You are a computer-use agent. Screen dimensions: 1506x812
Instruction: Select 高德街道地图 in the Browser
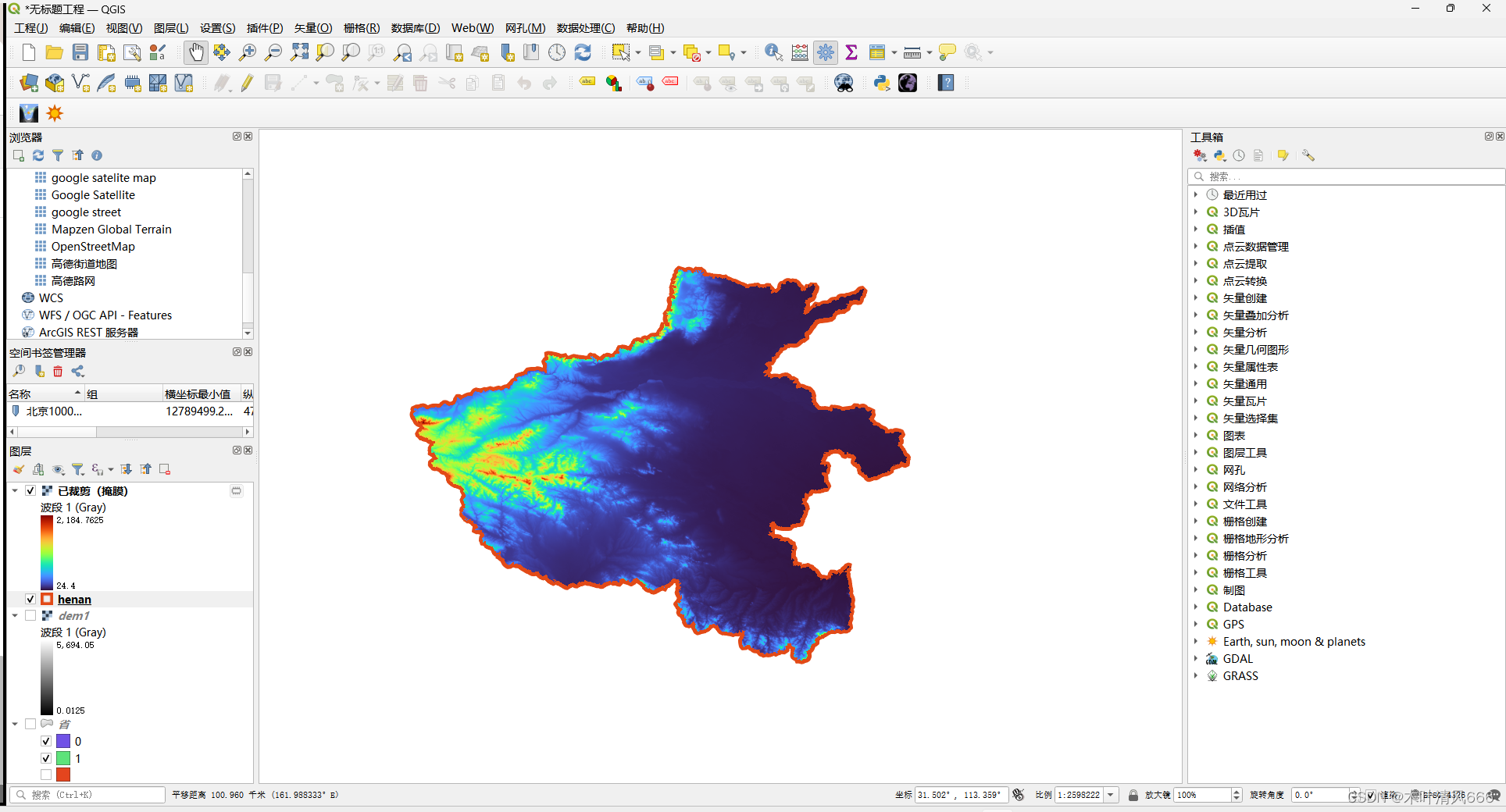84,264
